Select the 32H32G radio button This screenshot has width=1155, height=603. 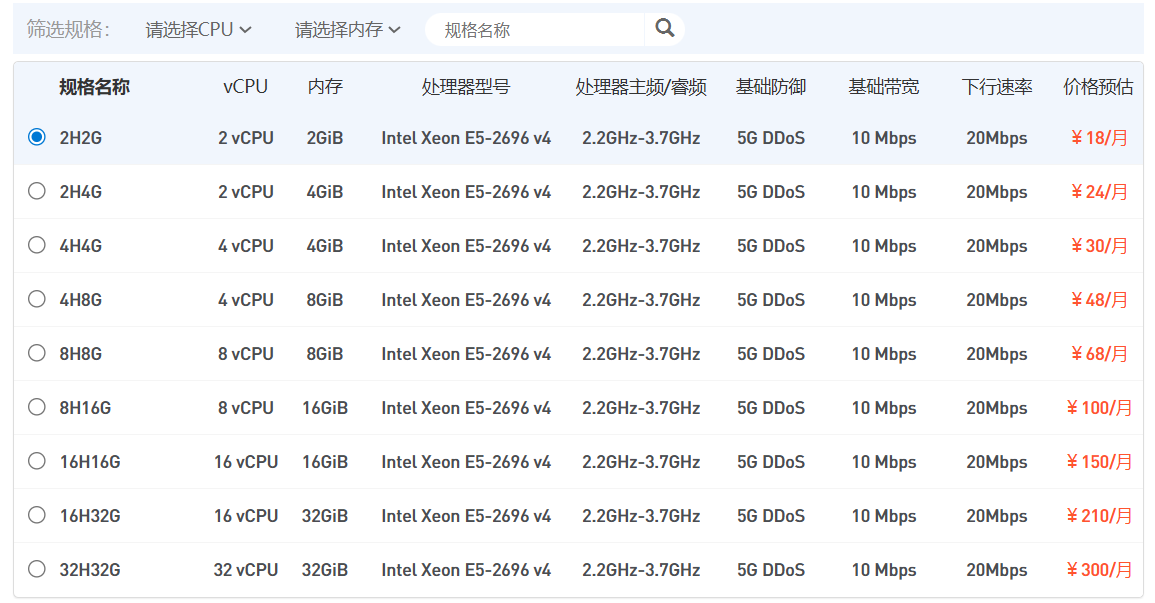(37, 569)
